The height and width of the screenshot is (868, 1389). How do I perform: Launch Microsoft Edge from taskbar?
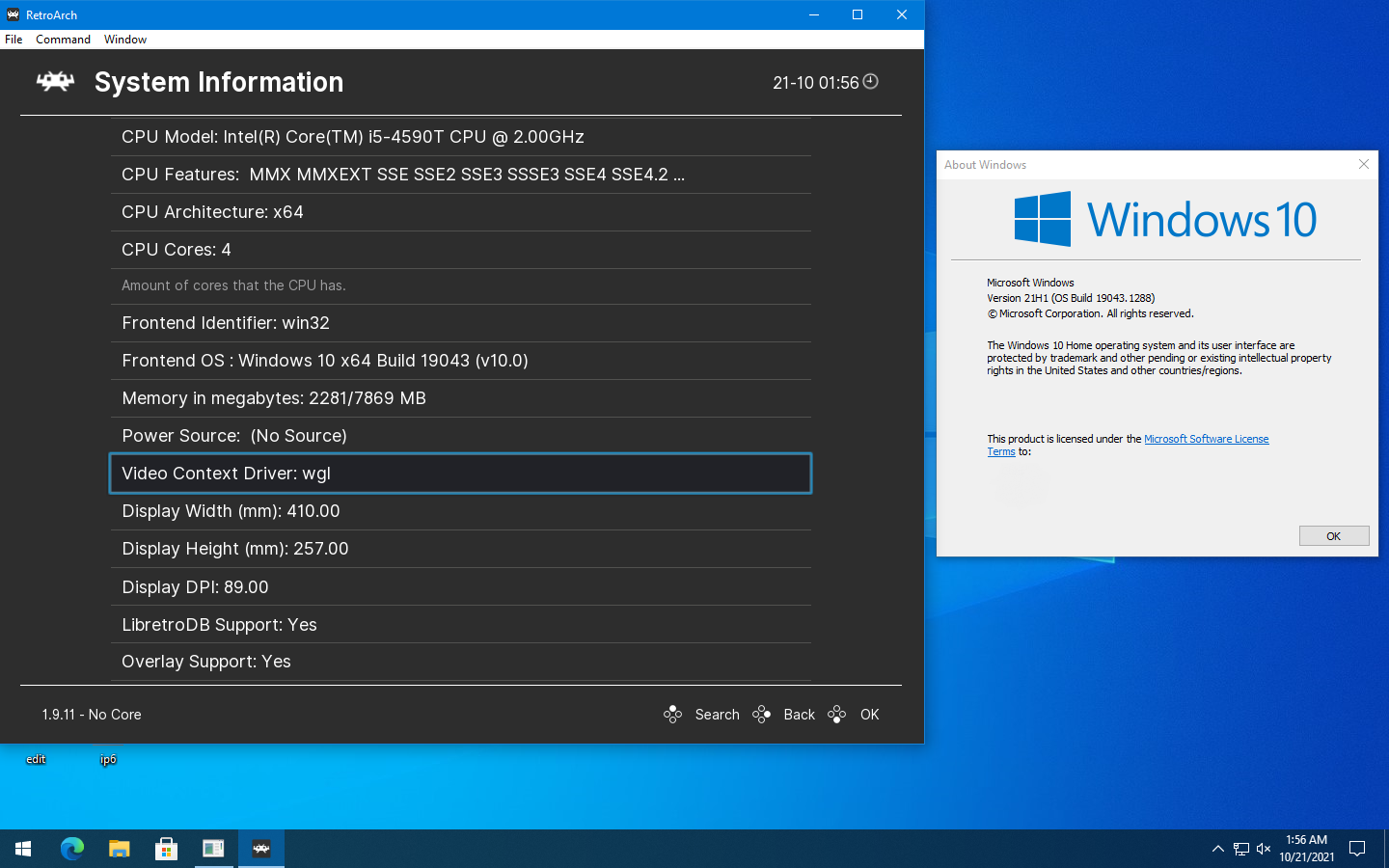tap(72, 849)
